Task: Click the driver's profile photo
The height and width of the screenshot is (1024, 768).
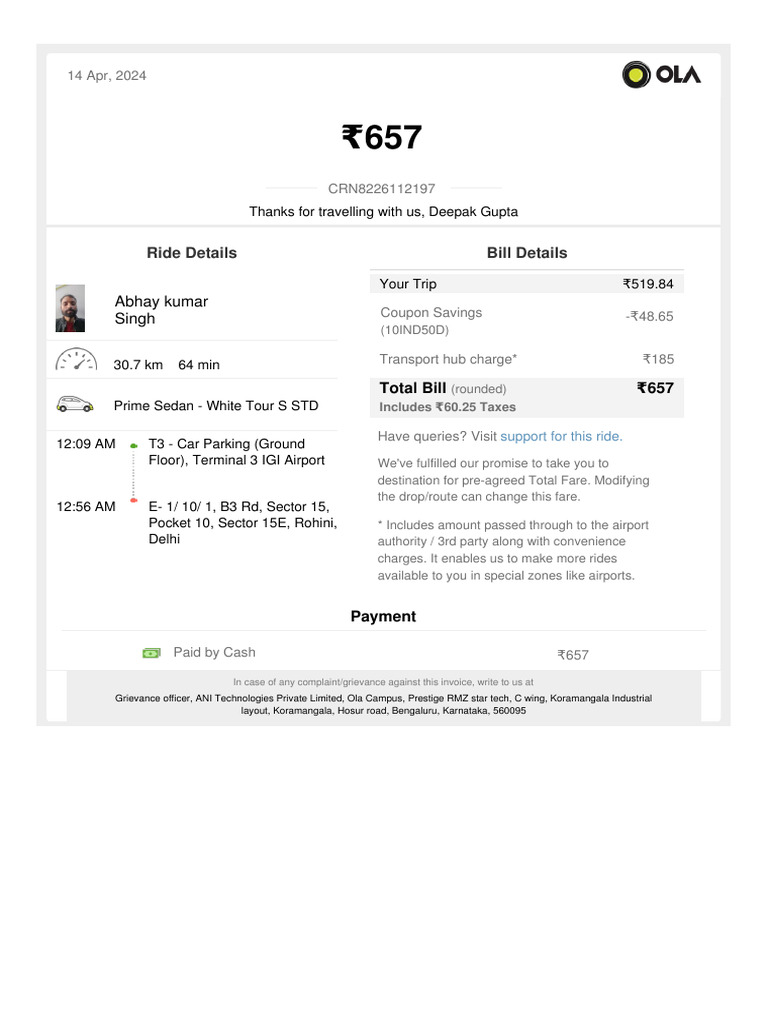Action: [70, 309]
